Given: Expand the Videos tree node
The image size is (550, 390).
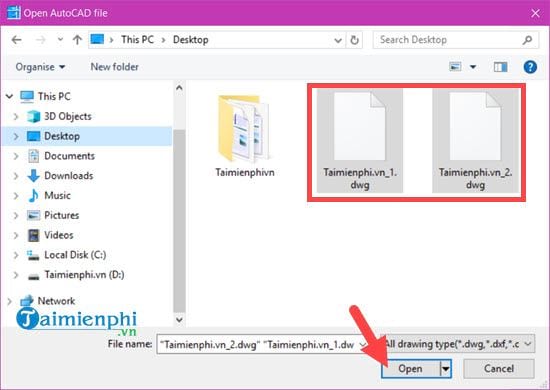Looking at the screenshot, I should pyautogui.click(x=16, y=235).
